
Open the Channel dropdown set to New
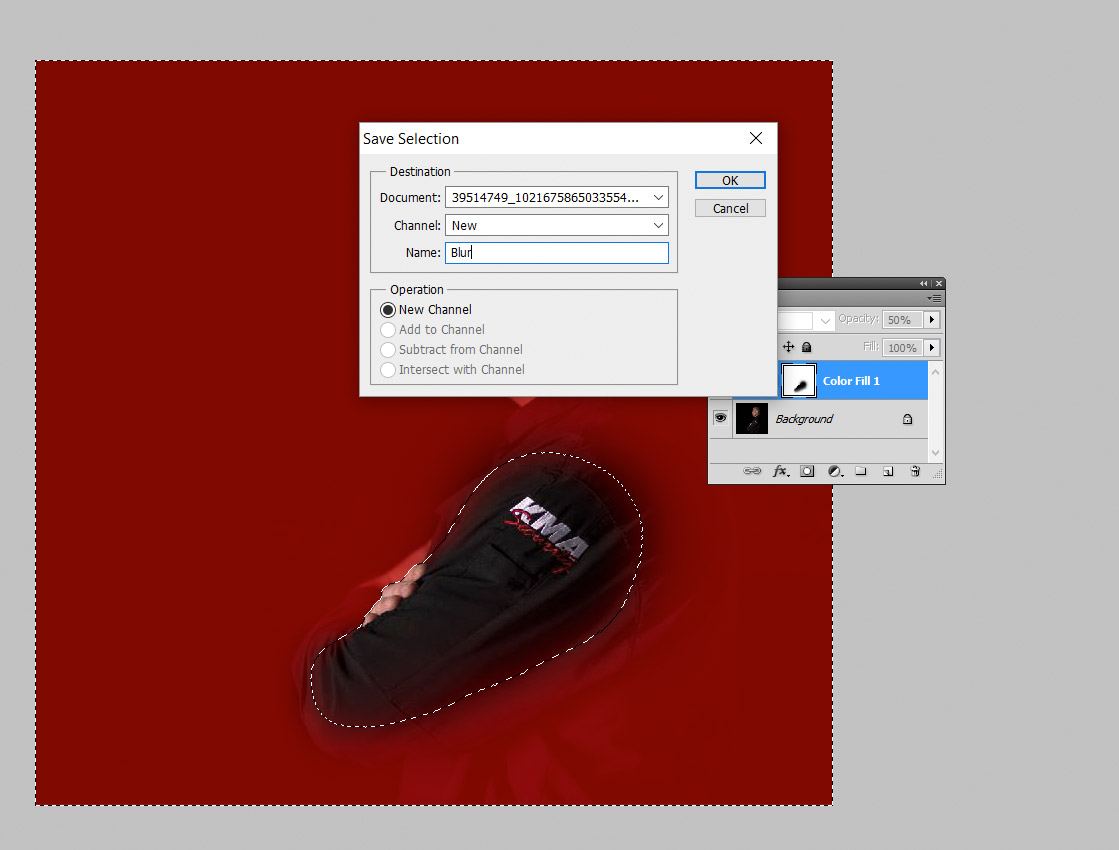point(557,226)
